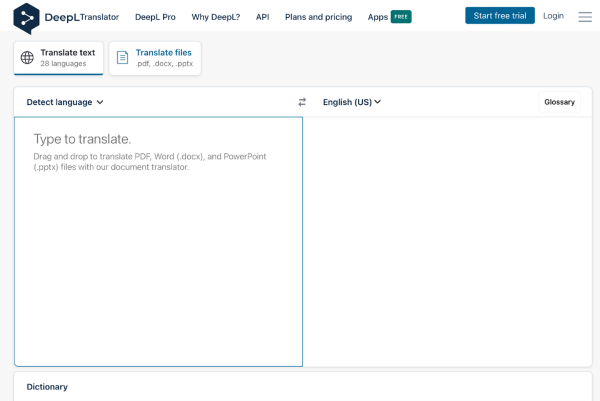
Task: Open the DeepL Pro menu item
Action: (155, 17)
